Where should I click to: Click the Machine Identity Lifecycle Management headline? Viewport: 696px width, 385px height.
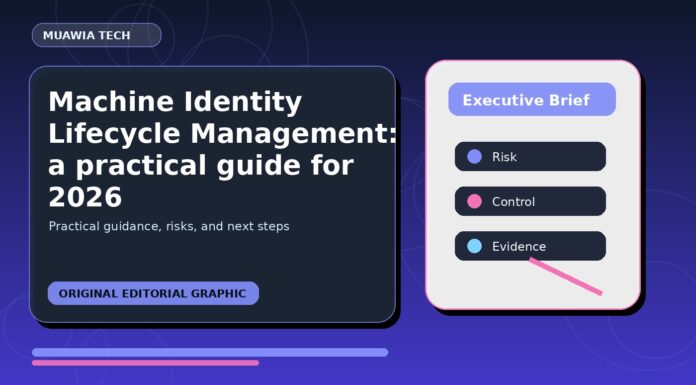click(222, 149)
